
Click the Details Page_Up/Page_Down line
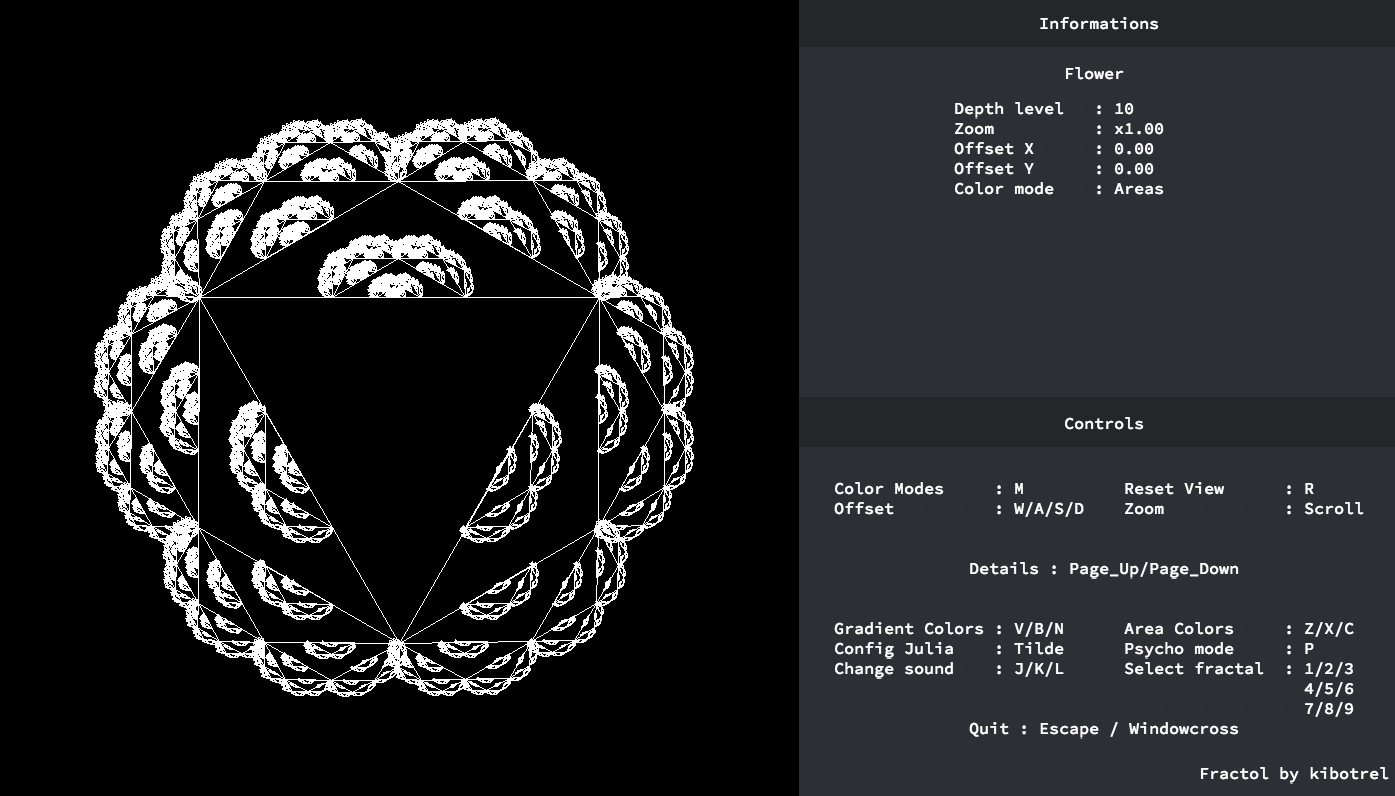1103,568
